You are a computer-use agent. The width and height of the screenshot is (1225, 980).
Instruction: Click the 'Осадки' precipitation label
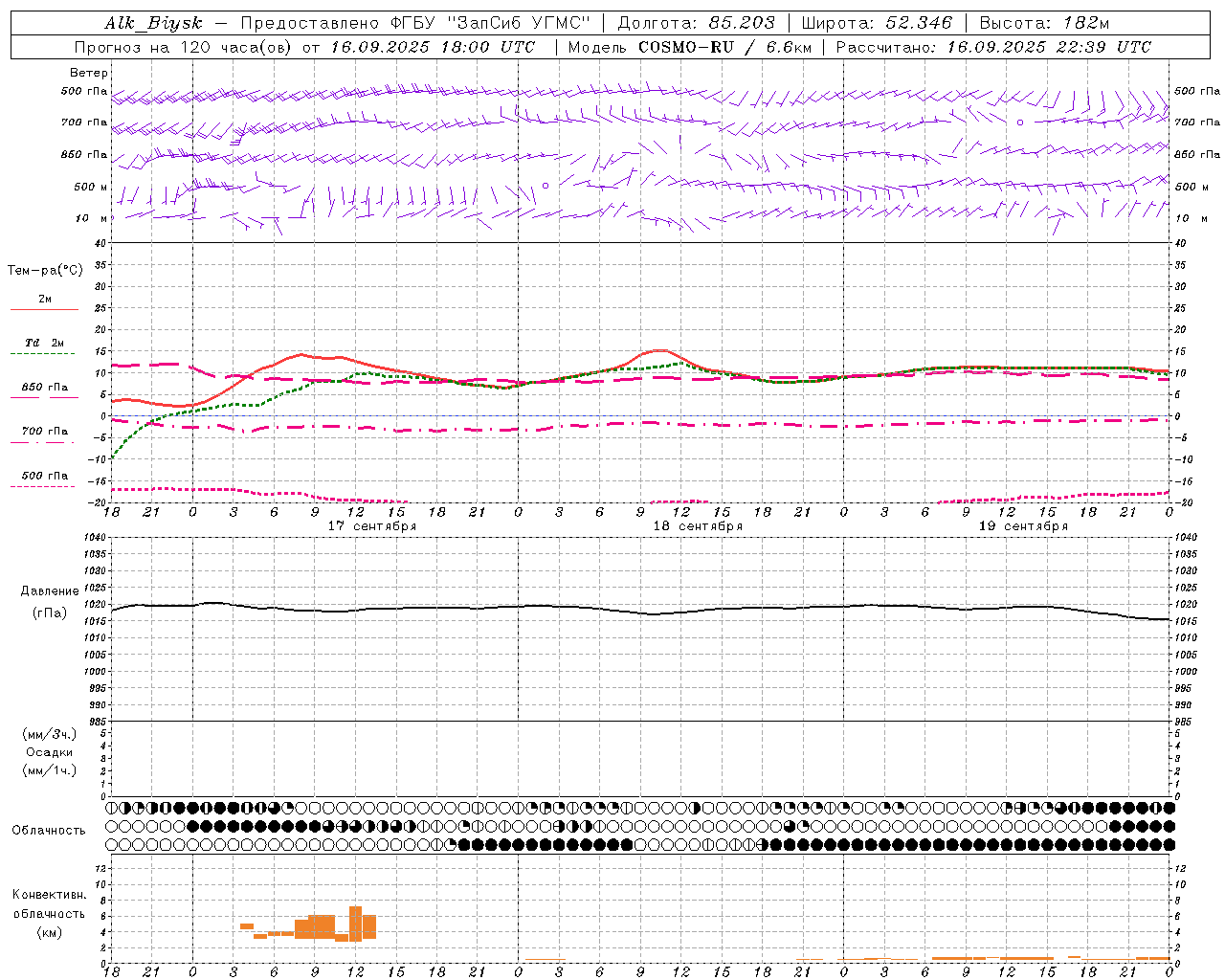pos(50,752)
